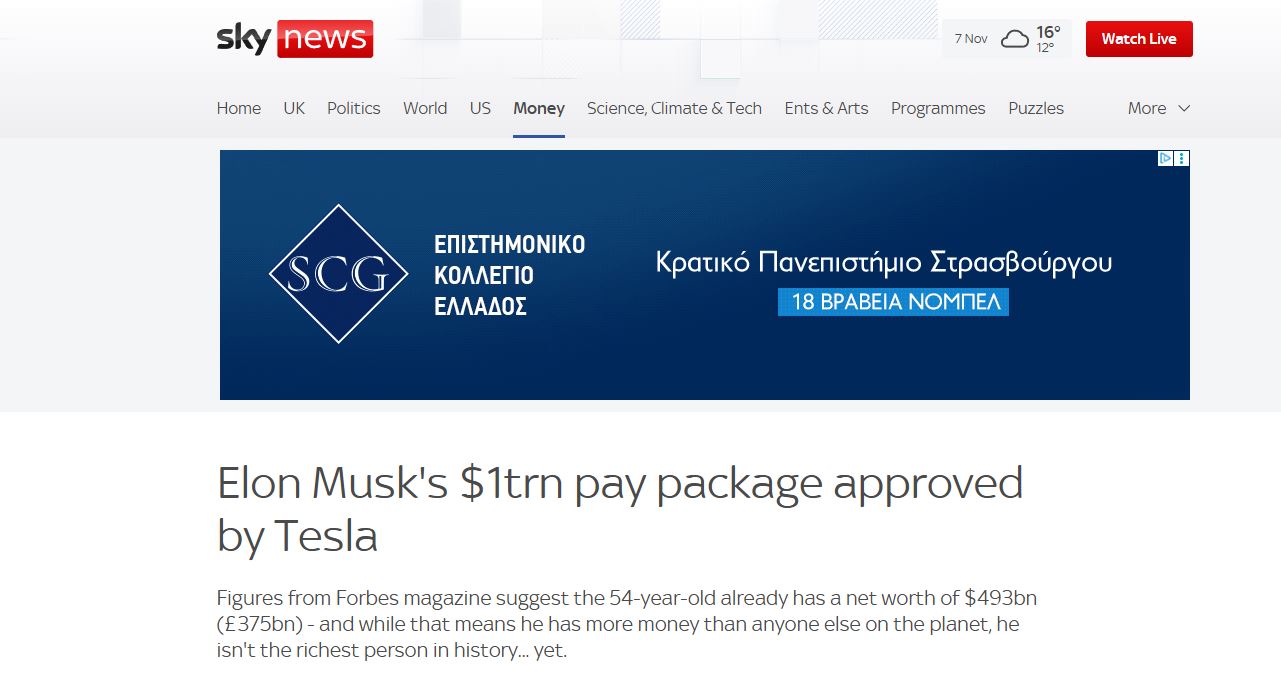Select the Money tab
This screenshot has width=1281, height=673.
click(x=539, y=108)
